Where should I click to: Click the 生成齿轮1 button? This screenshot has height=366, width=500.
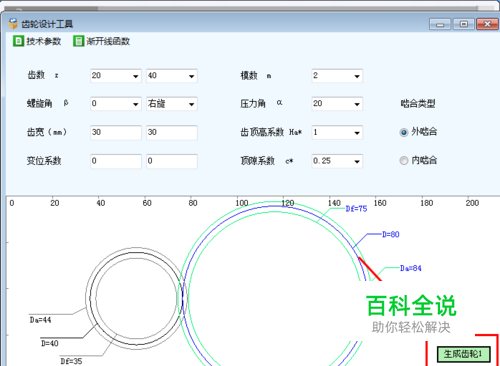(464, 354)
